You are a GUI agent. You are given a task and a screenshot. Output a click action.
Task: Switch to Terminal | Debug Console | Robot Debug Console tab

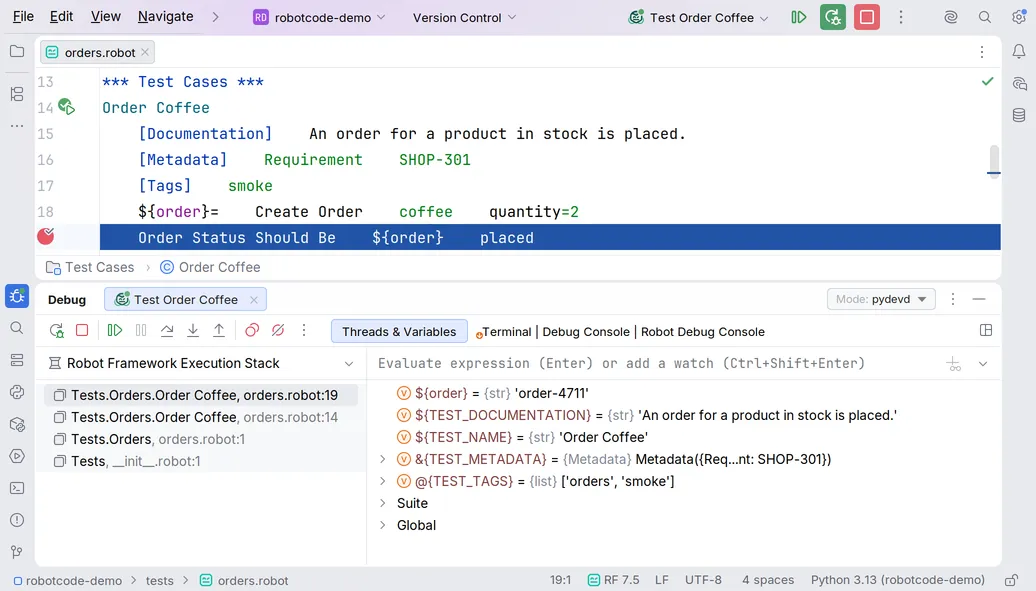point(621,331)
